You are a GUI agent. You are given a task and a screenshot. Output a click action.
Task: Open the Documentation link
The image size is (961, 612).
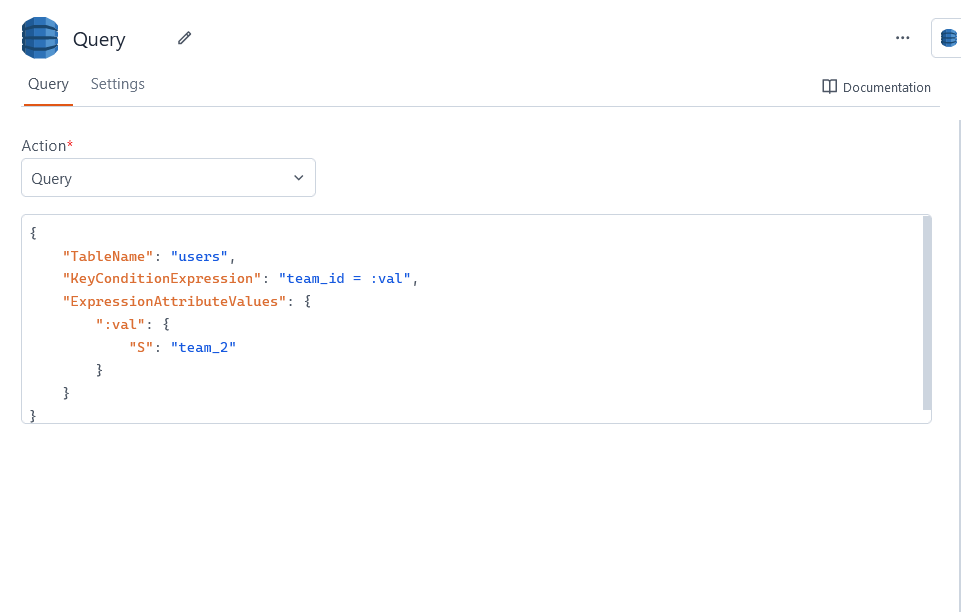tap(886, 87)
